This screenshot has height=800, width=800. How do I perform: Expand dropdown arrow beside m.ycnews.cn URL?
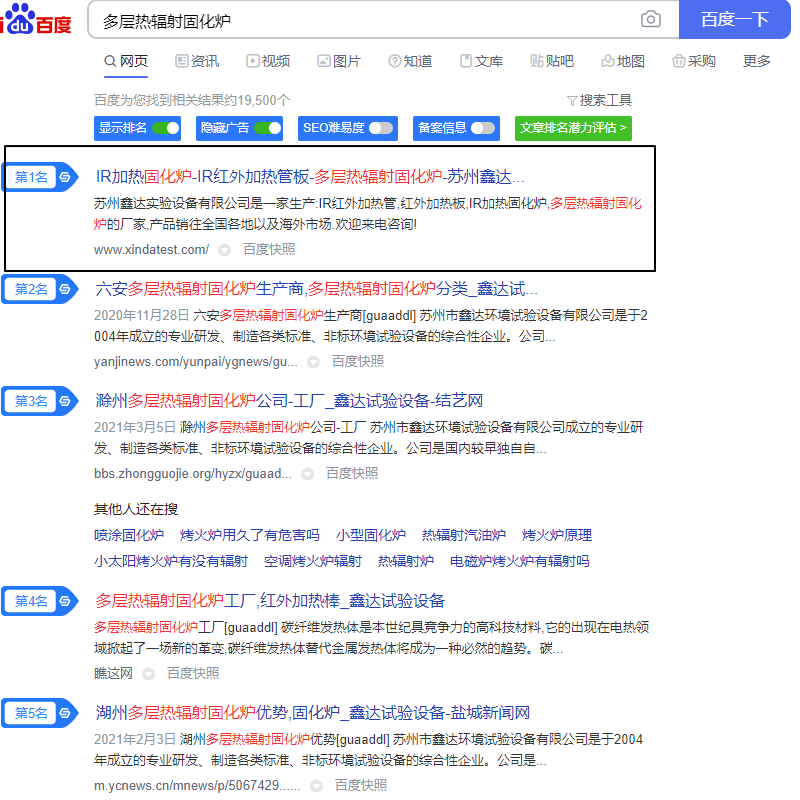click(x=316, y=786)
